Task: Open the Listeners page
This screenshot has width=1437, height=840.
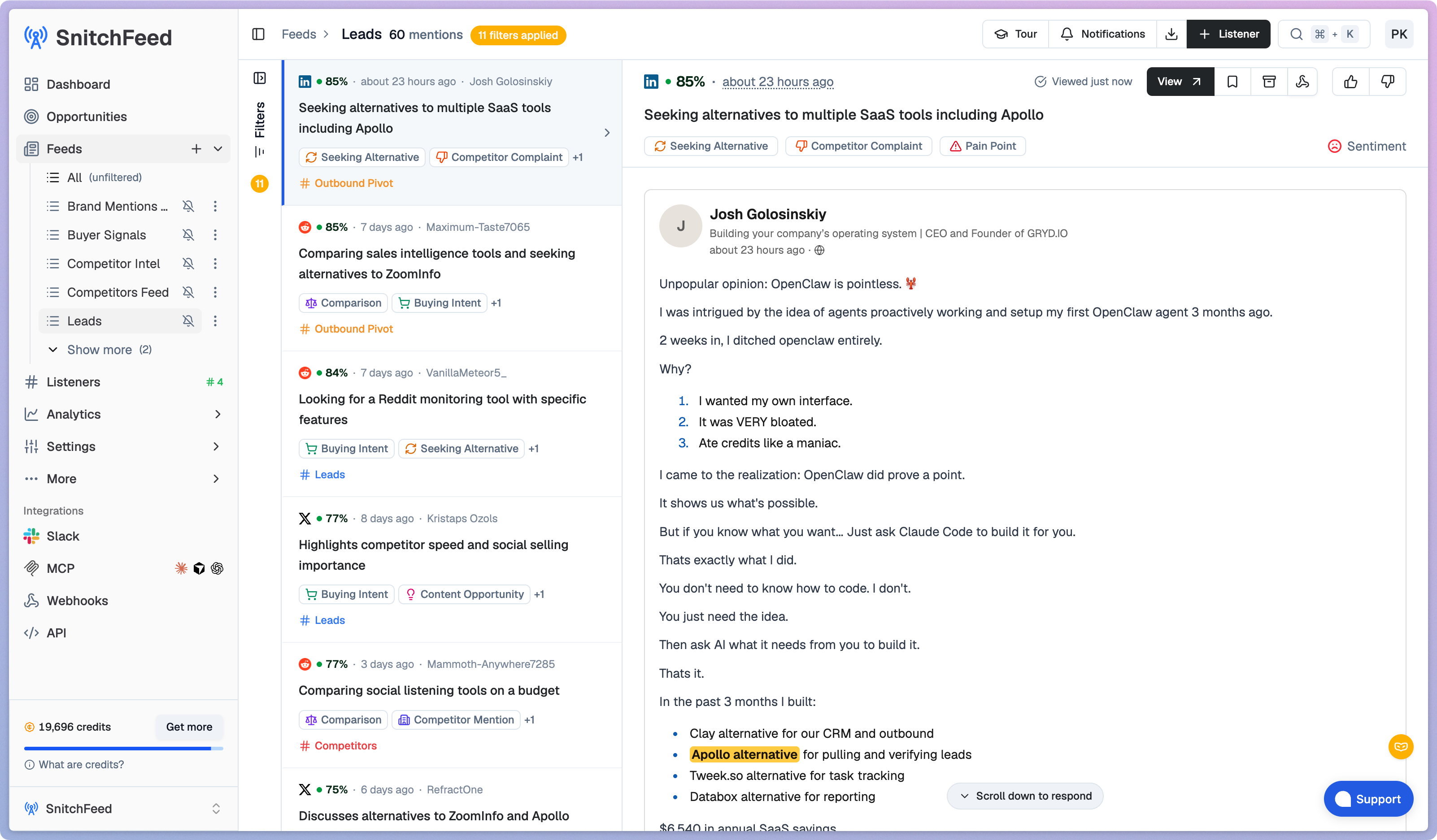Action: (x=123, y=382)
